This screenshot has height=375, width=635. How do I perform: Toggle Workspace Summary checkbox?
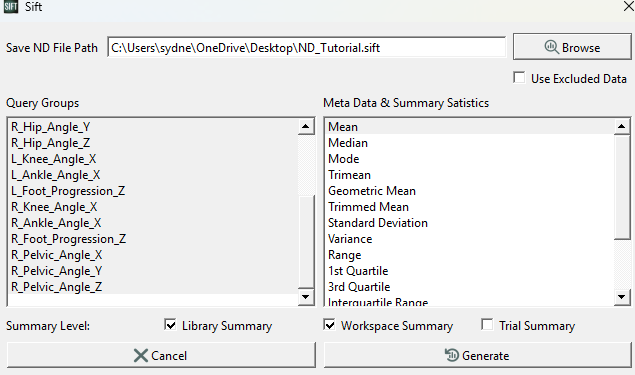pos(330,325)
